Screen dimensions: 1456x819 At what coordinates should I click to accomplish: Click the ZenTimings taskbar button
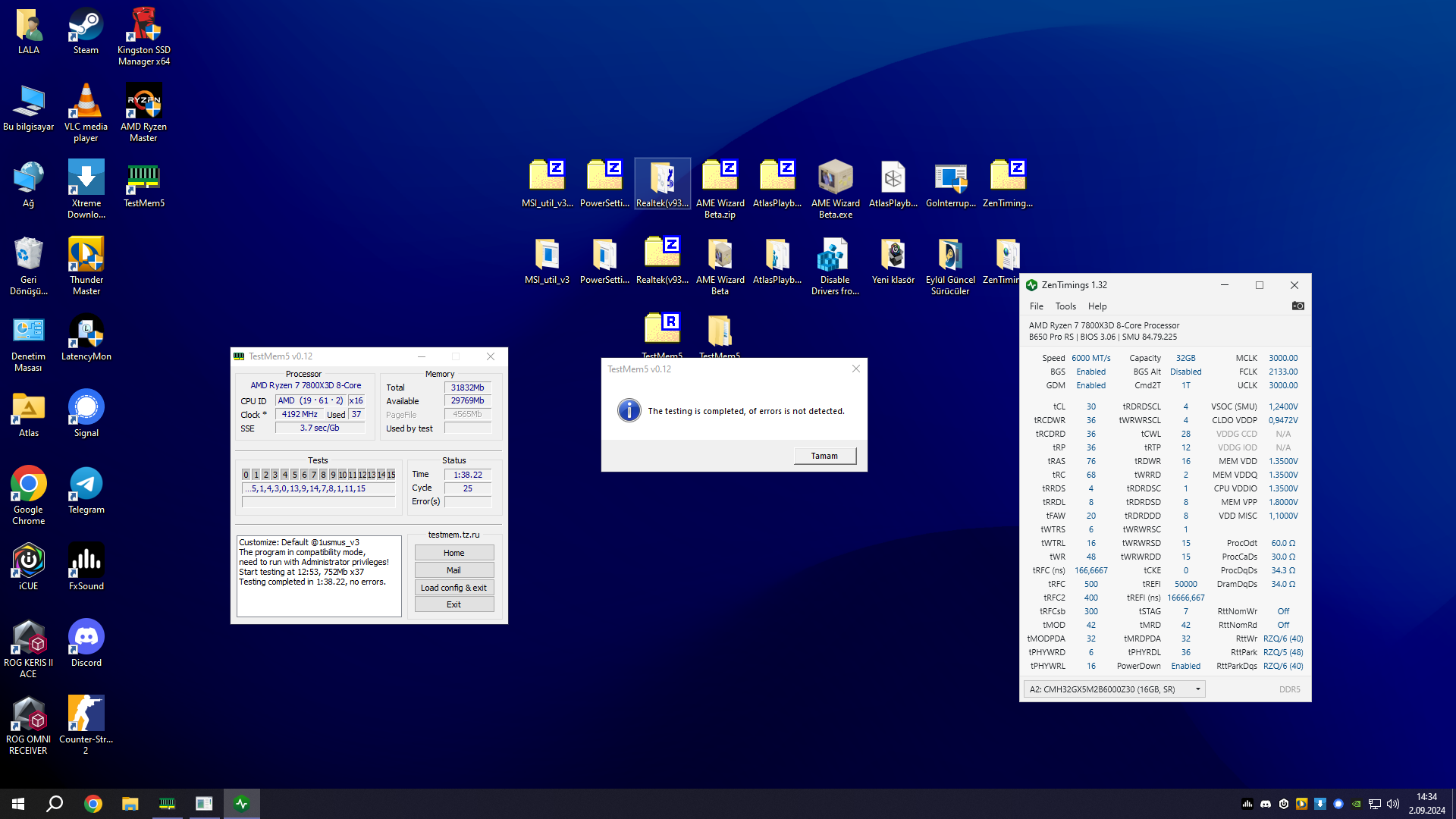tap(242, 803)
